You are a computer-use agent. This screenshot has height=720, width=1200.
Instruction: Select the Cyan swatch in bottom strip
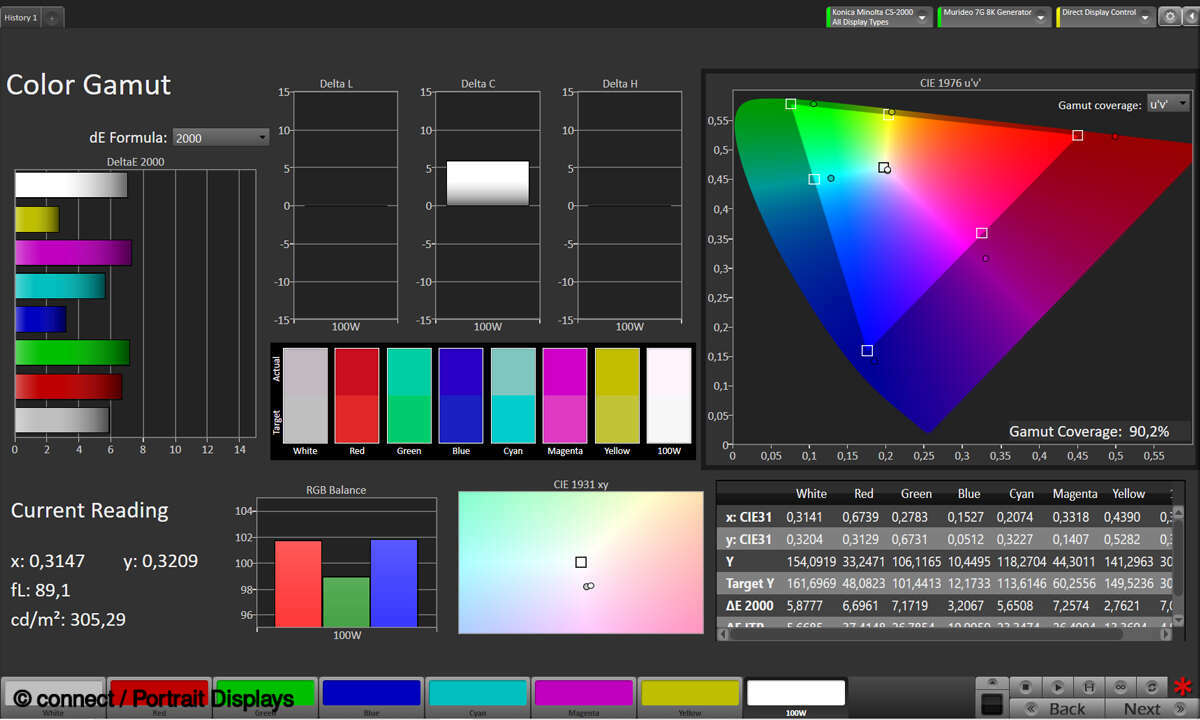[476, 695]
